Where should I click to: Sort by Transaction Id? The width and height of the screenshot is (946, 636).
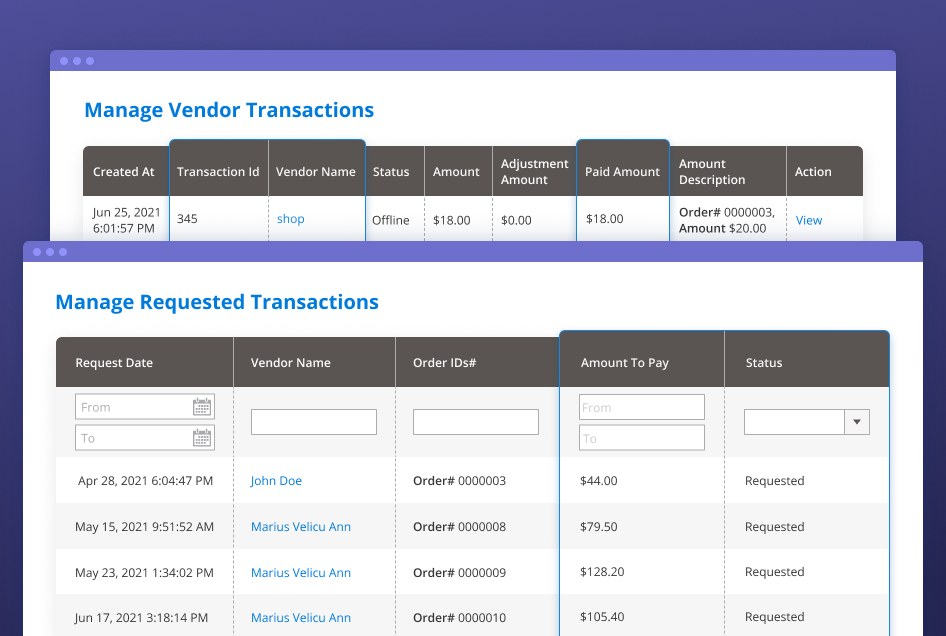pyautogui.click(x=218, y=171)
